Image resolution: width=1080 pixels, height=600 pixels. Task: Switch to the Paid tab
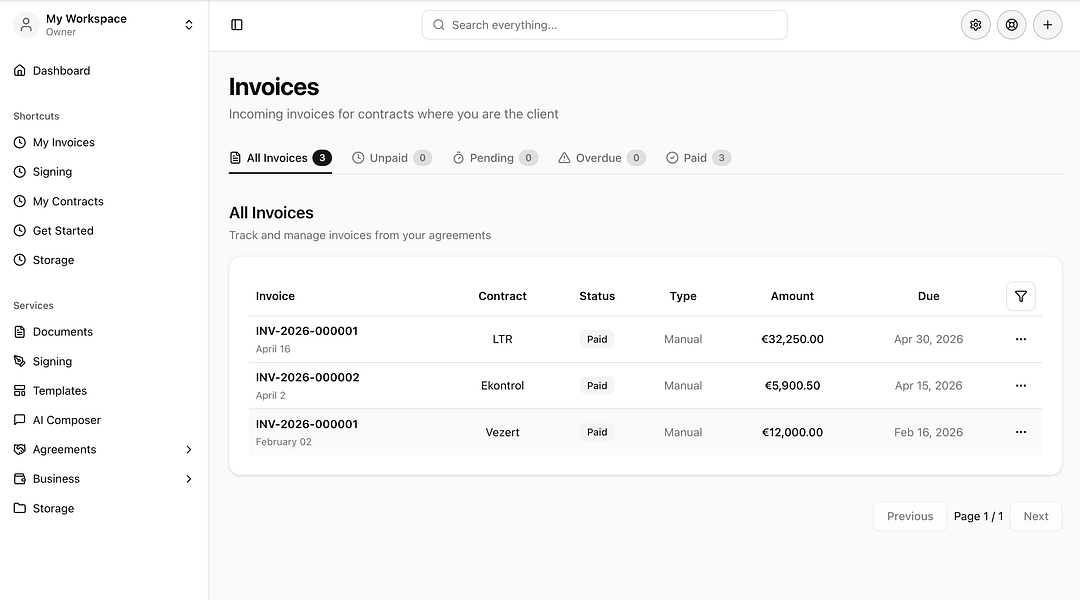(698, 158)
